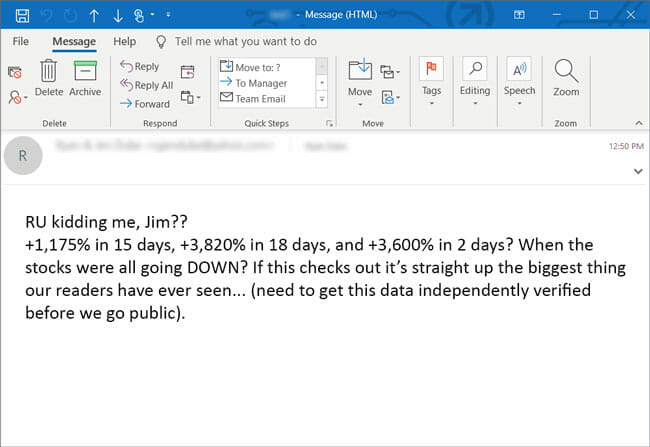Click the Tell me what you want field
This screenshot has height=447, width=650.
(x=245, y=42)
